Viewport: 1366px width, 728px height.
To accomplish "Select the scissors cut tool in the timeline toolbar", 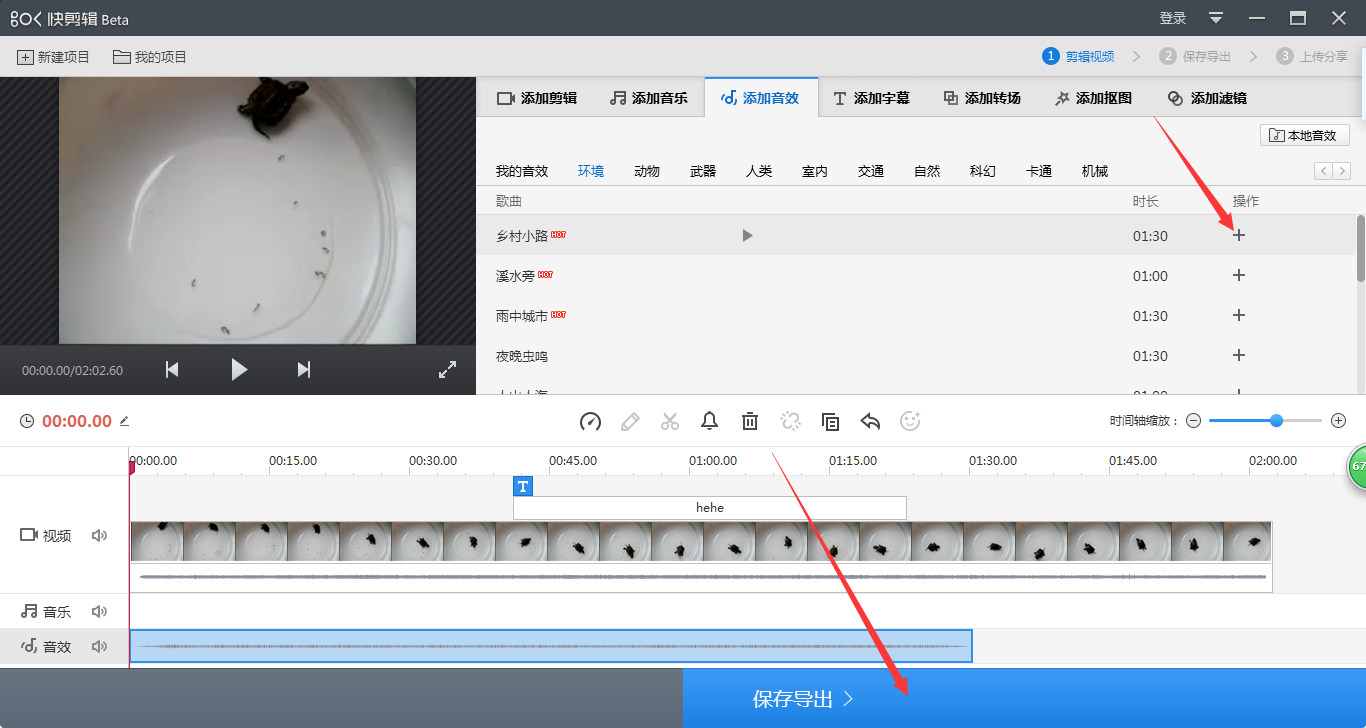I will [x=670, y=421].
